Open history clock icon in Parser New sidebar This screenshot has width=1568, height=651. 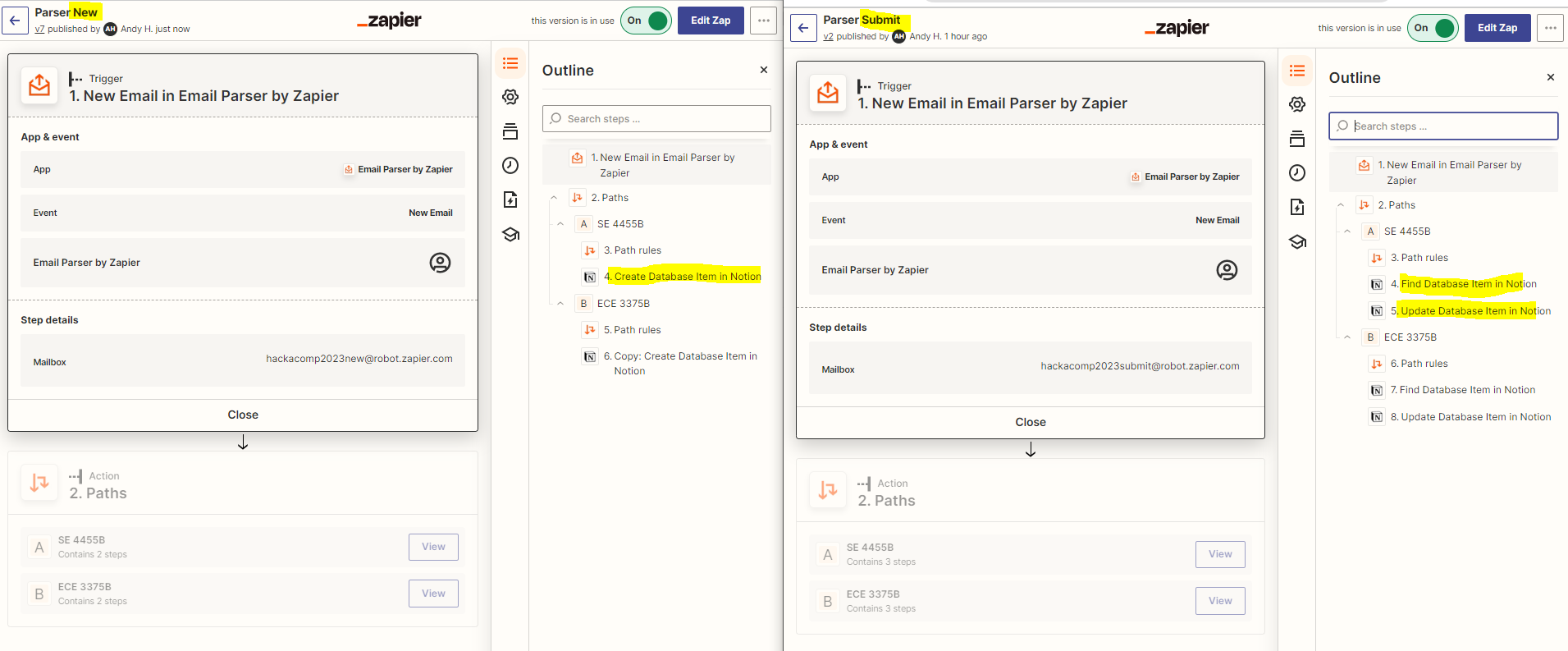point(510,166)
